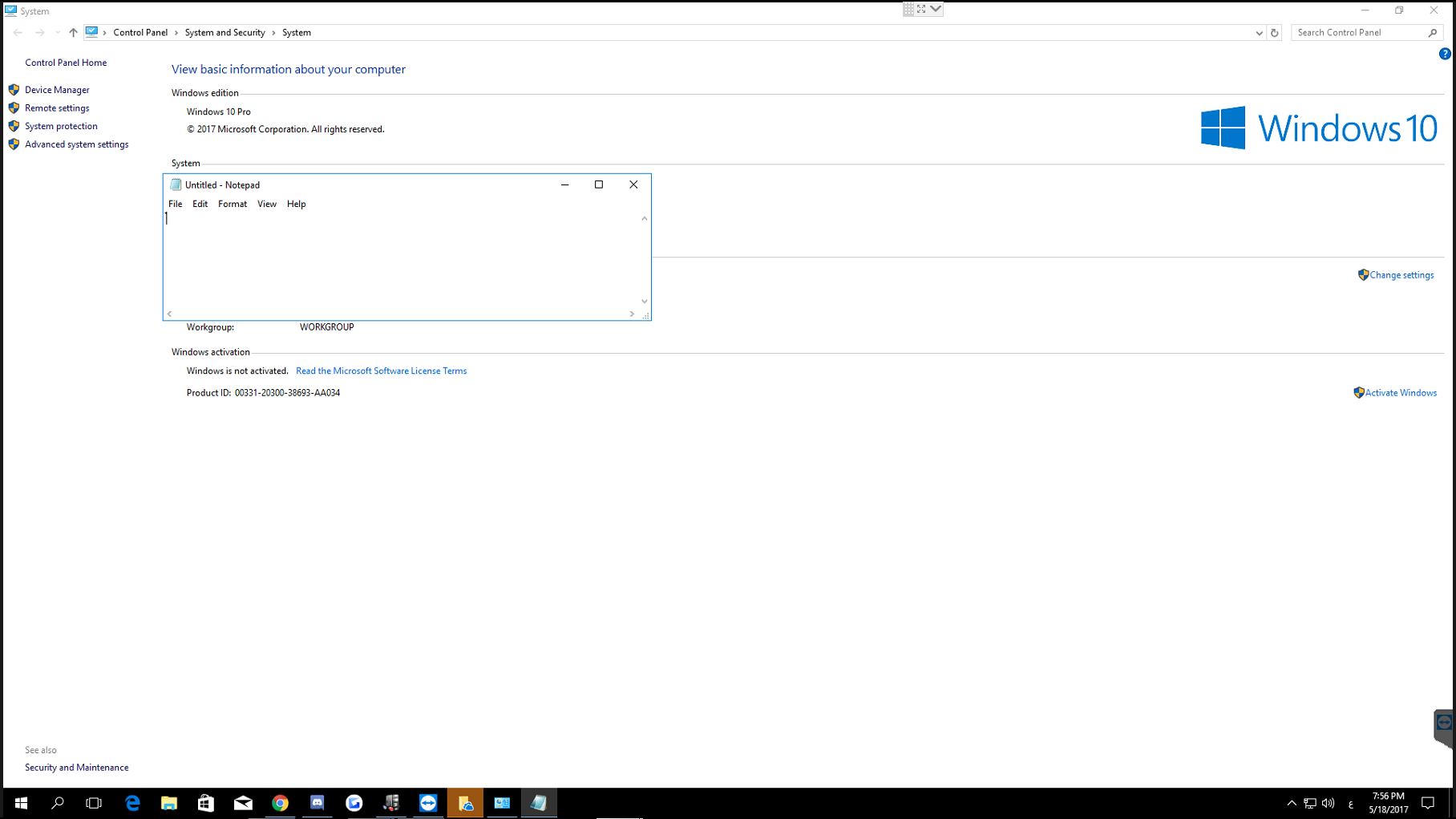
Task: Click Notepad vertical scrollbar up arrow
Action: (644, 218)
